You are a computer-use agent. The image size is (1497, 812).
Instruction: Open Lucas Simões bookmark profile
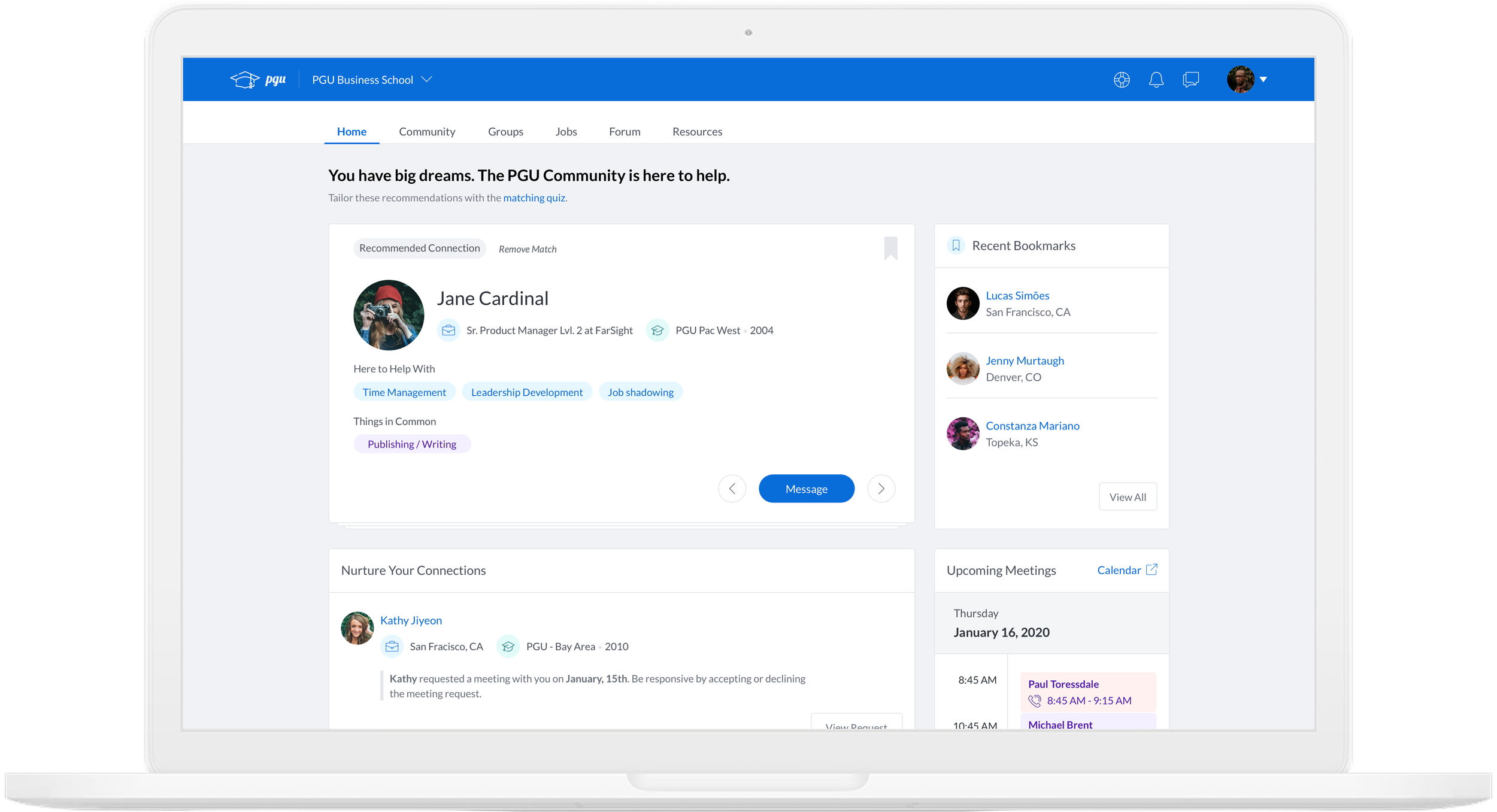[1017, 296]
